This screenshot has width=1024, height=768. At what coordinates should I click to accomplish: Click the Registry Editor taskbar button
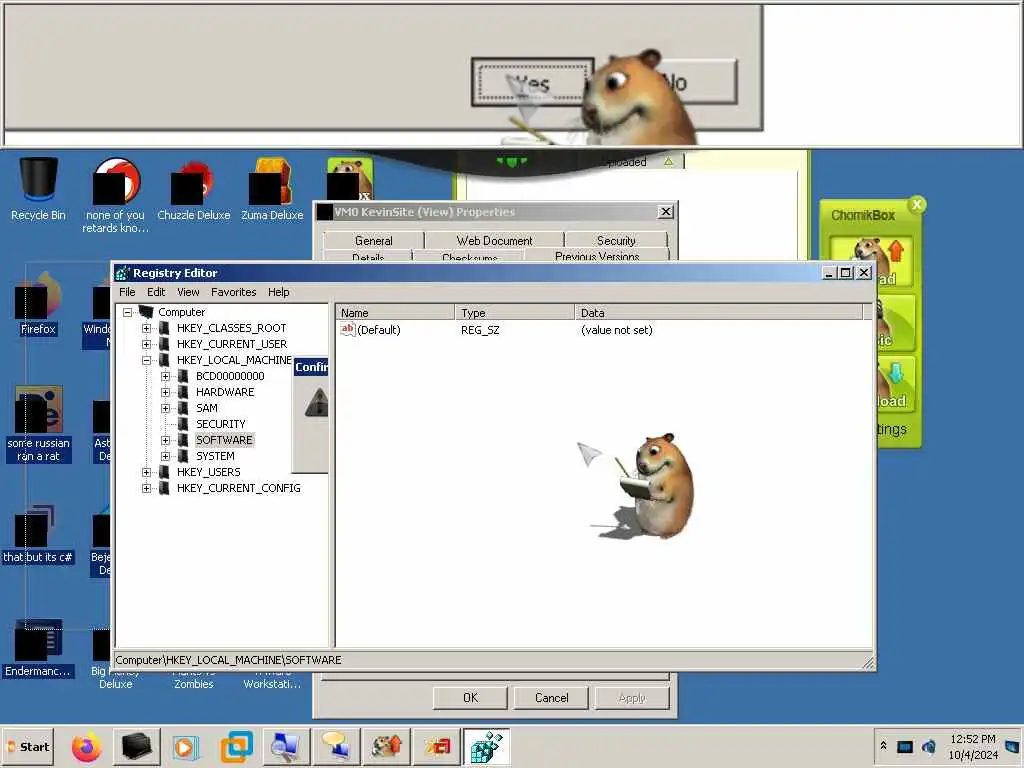click(x=486, y=747)
